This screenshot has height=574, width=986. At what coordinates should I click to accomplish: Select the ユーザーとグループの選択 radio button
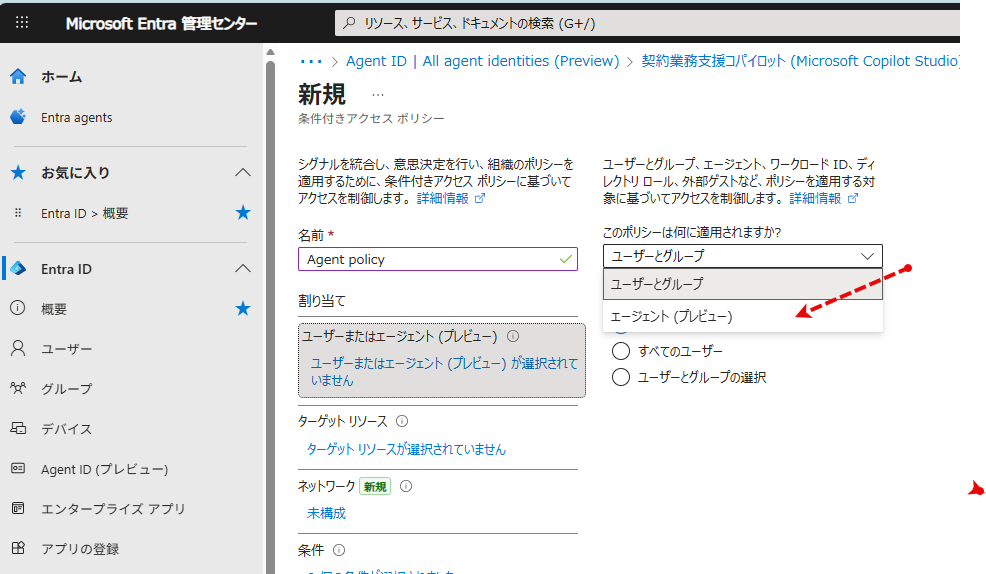coord(621,377)
